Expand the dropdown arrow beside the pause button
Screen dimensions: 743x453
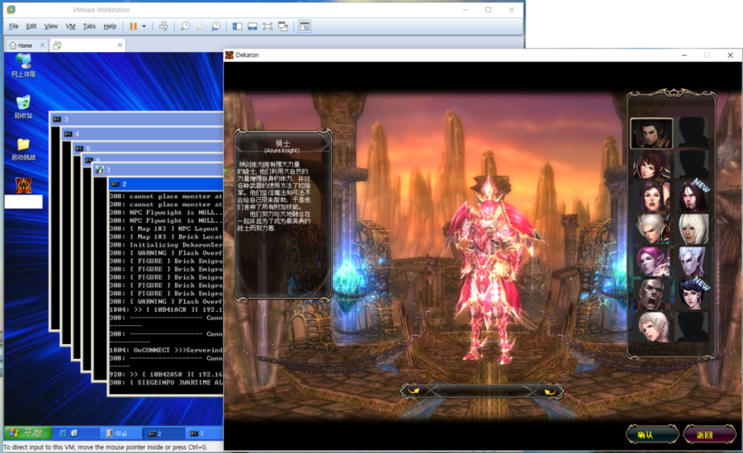[144, 26]
